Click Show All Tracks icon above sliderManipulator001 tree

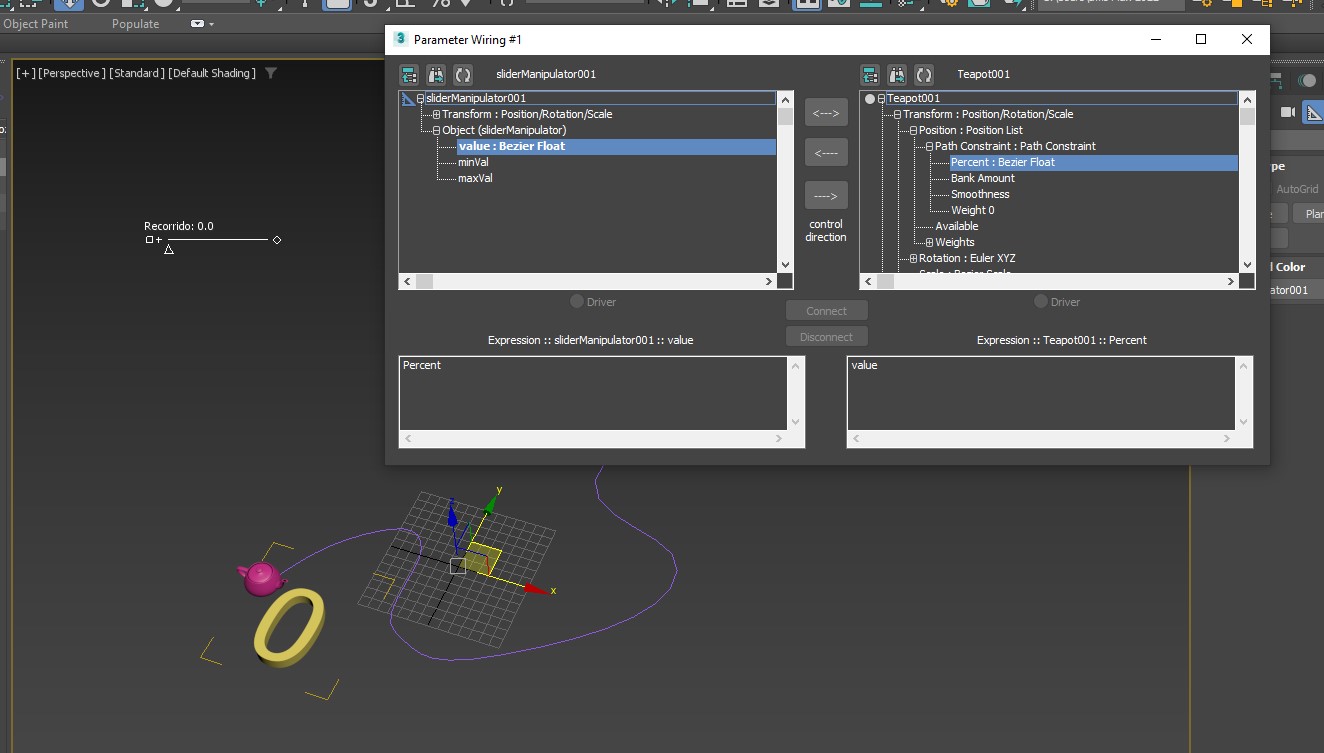pos(409,75)
